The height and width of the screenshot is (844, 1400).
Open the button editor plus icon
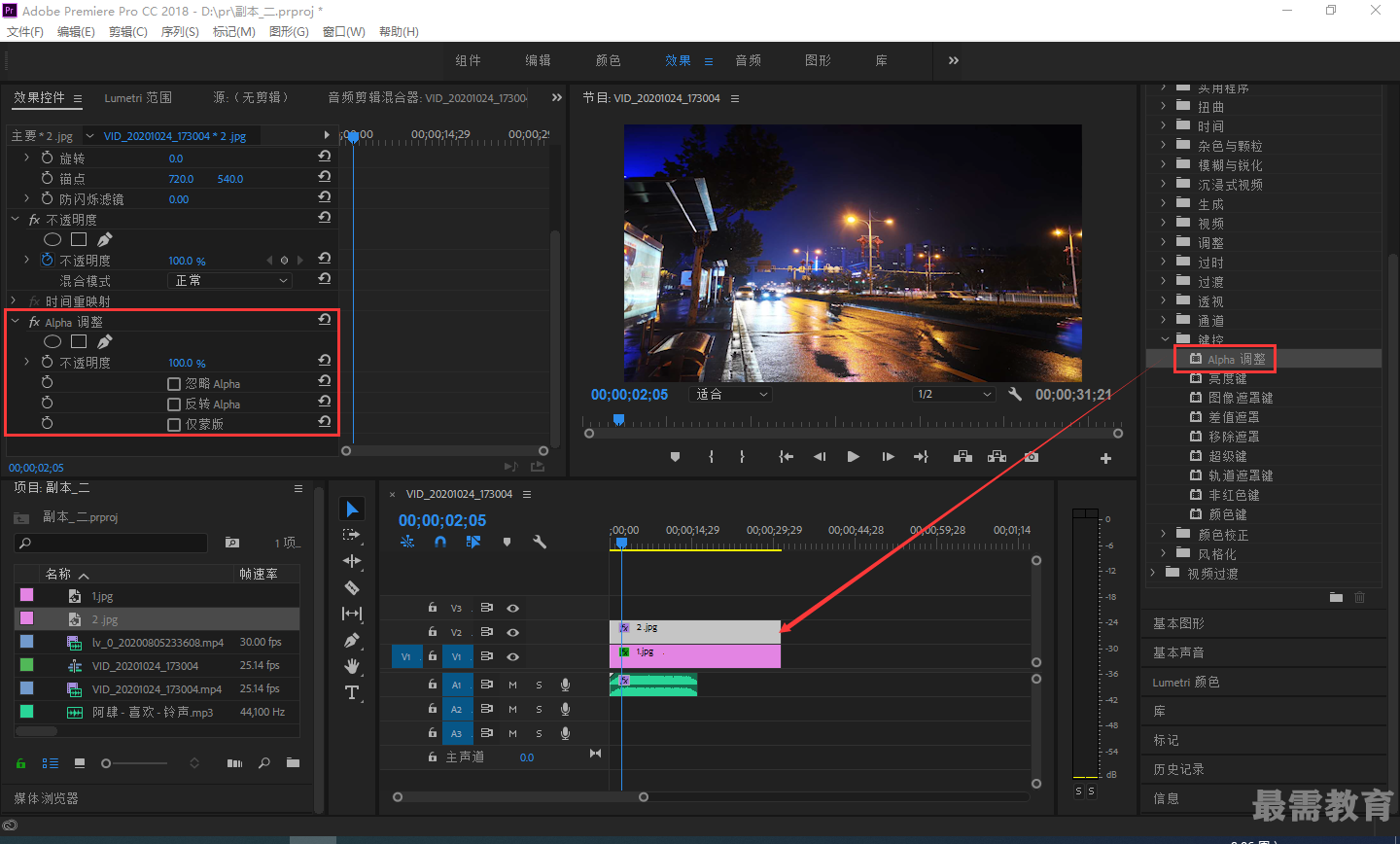pyautogui.click(x=1105, y=458)
